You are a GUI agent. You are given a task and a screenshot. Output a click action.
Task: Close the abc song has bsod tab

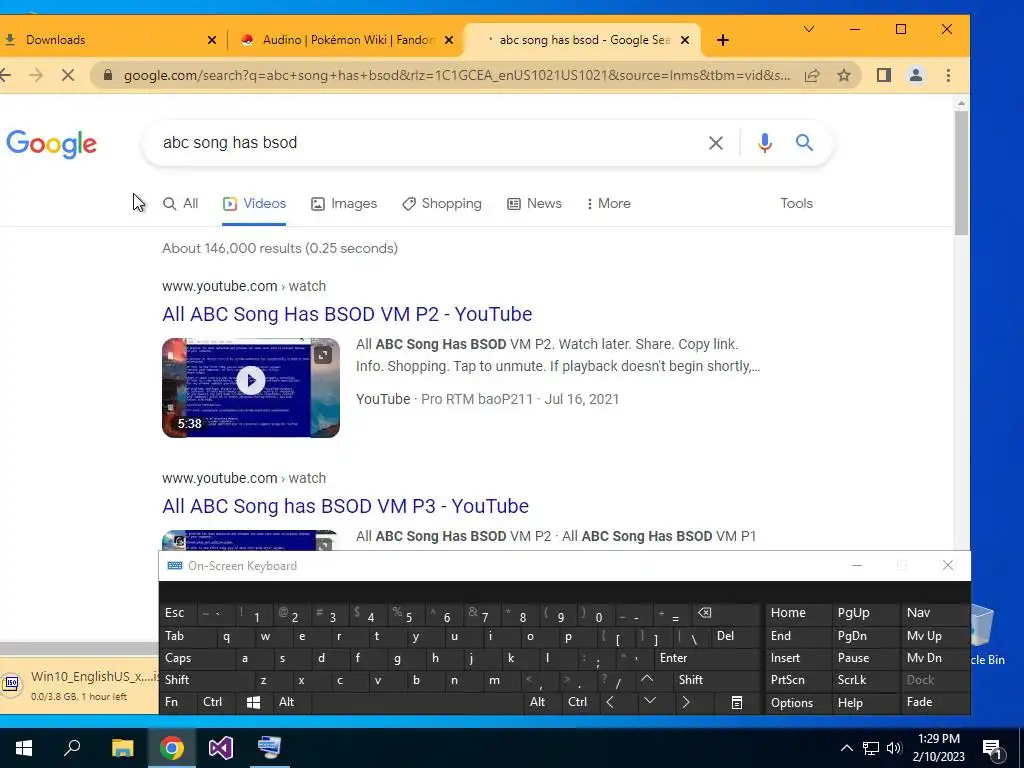[684, 40]
